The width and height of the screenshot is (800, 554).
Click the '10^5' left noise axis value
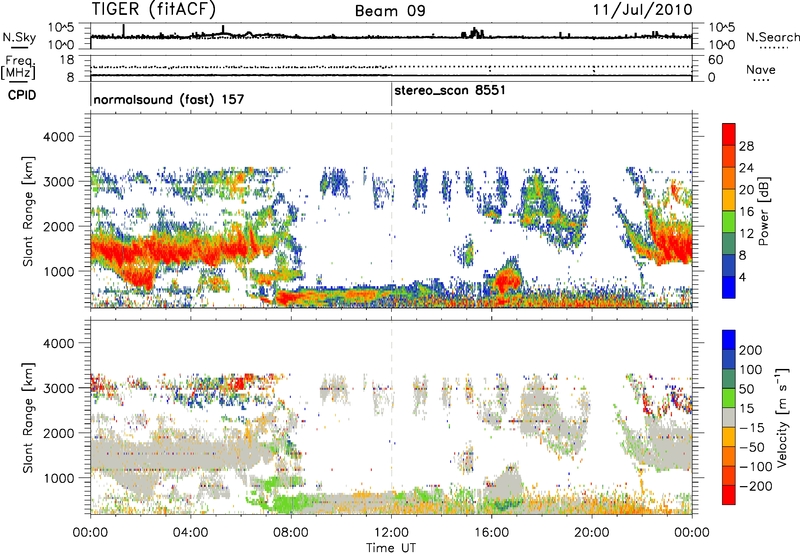click(x=62, y=28)
